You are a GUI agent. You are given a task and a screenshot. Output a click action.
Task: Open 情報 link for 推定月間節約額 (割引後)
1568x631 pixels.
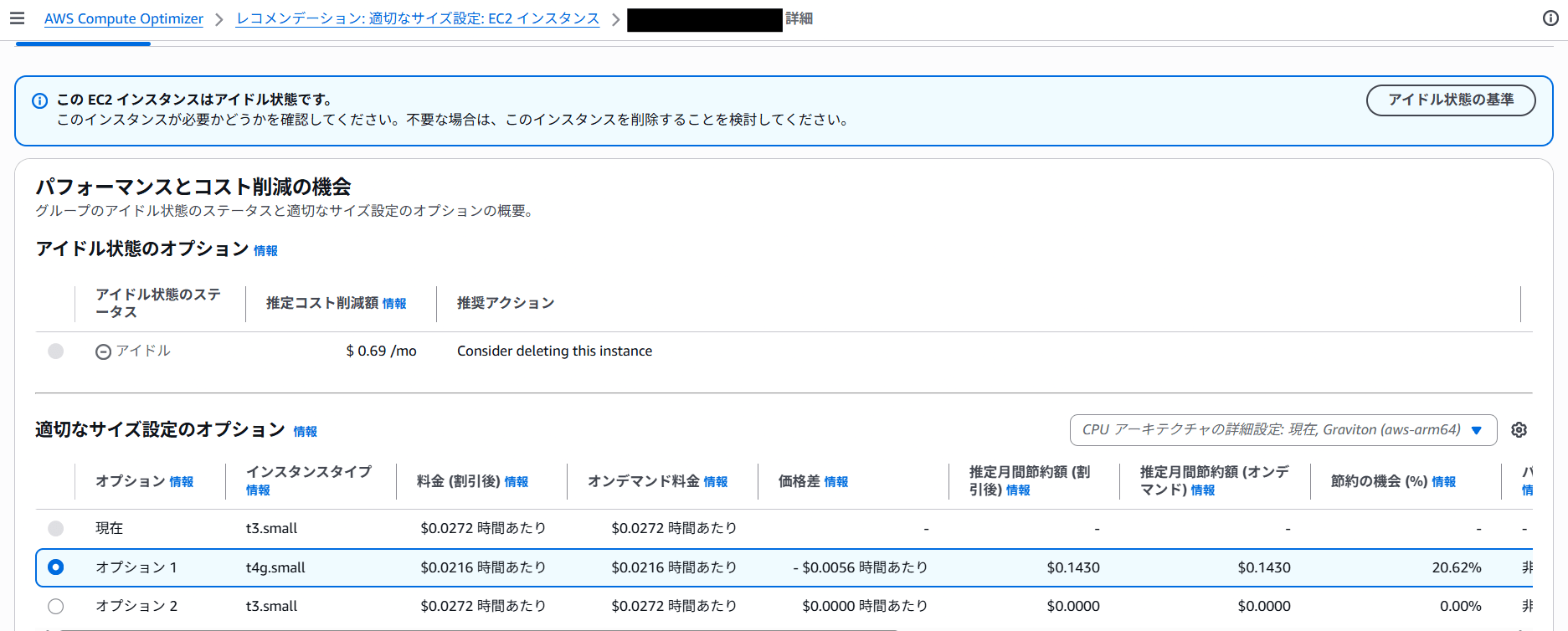pyautogui.click(x=1018, y=490)
